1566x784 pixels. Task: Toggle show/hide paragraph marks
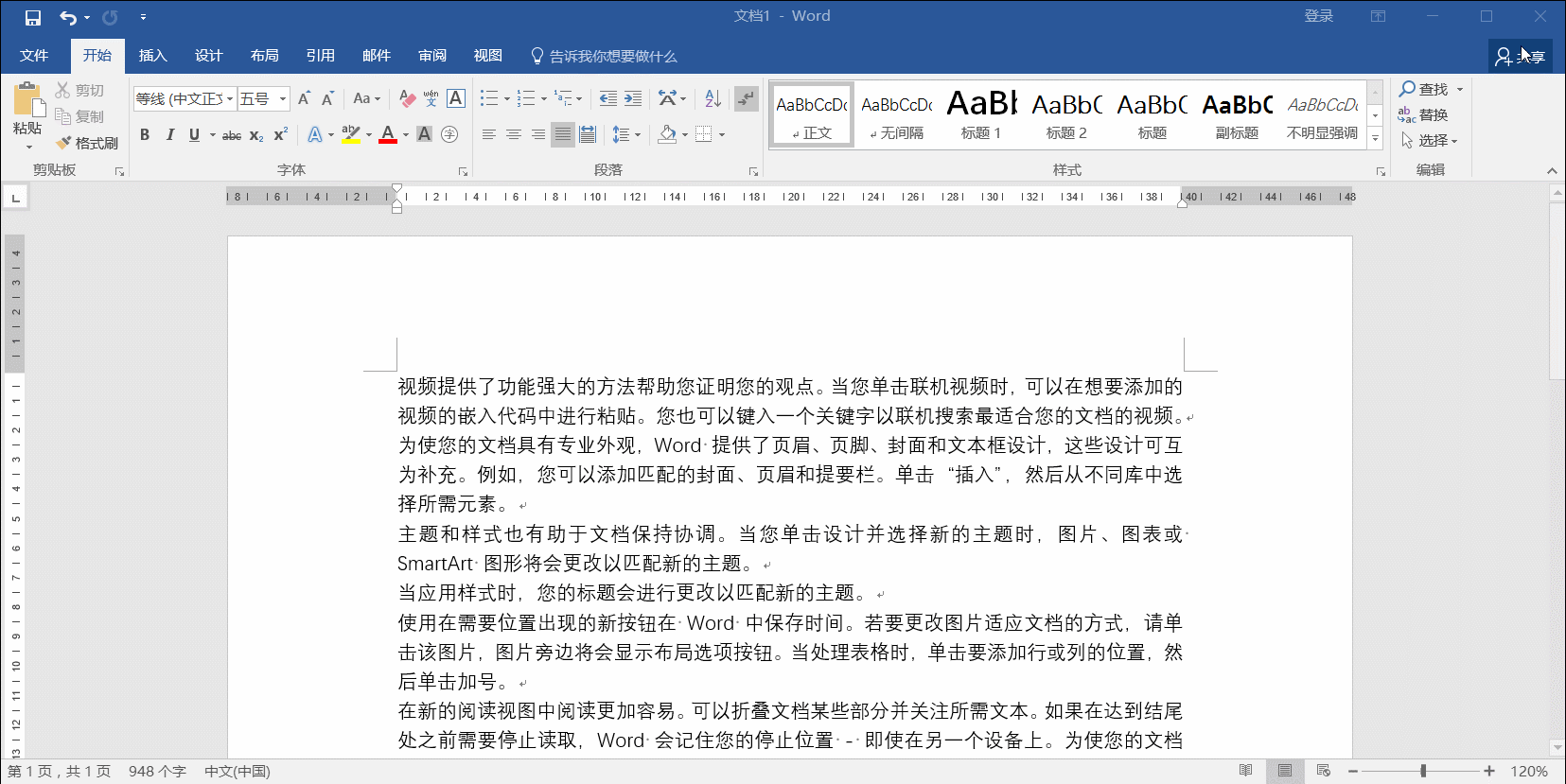[x=747, y=98]
